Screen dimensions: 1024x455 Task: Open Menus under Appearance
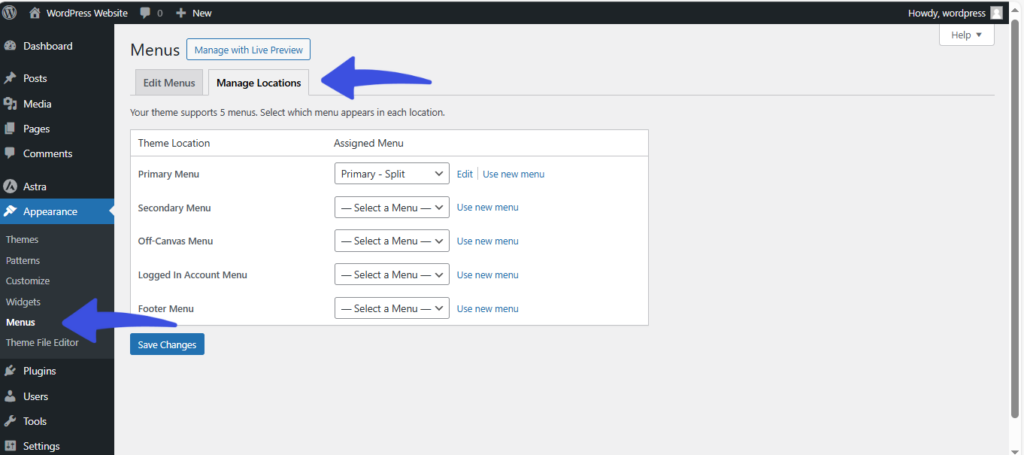point(20,322)
